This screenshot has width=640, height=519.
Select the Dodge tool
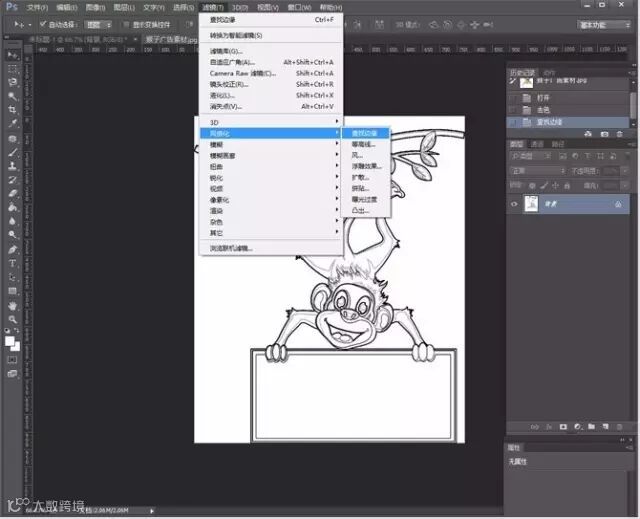13,235
